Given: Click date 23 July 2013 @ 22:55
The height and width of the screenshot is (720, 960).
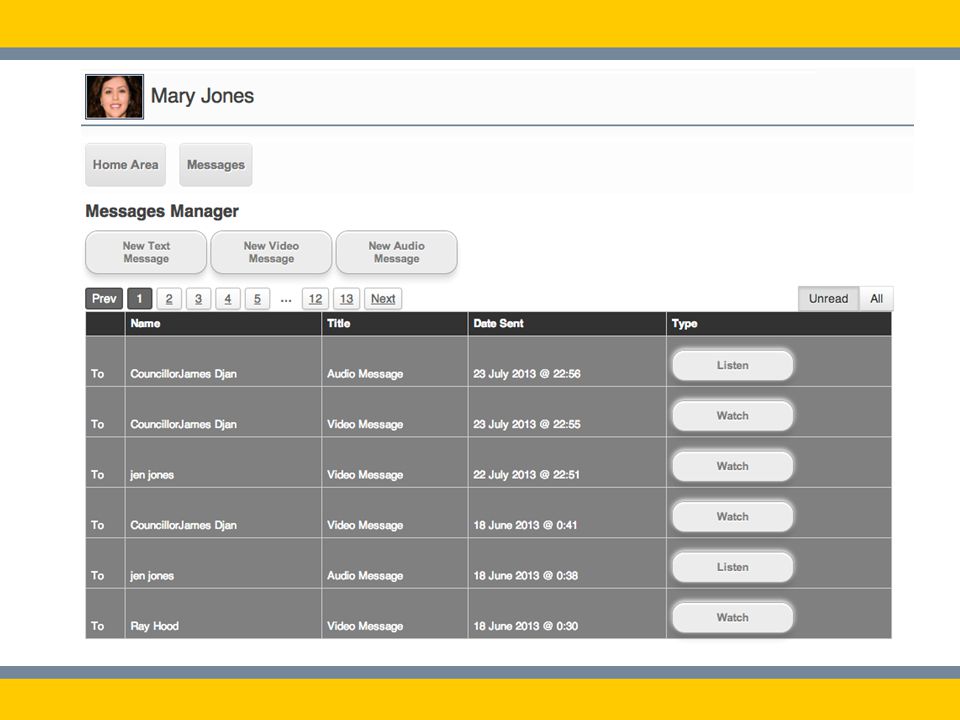Looking at the screenshot, I should pyautogui.click(x=527, y=424).
